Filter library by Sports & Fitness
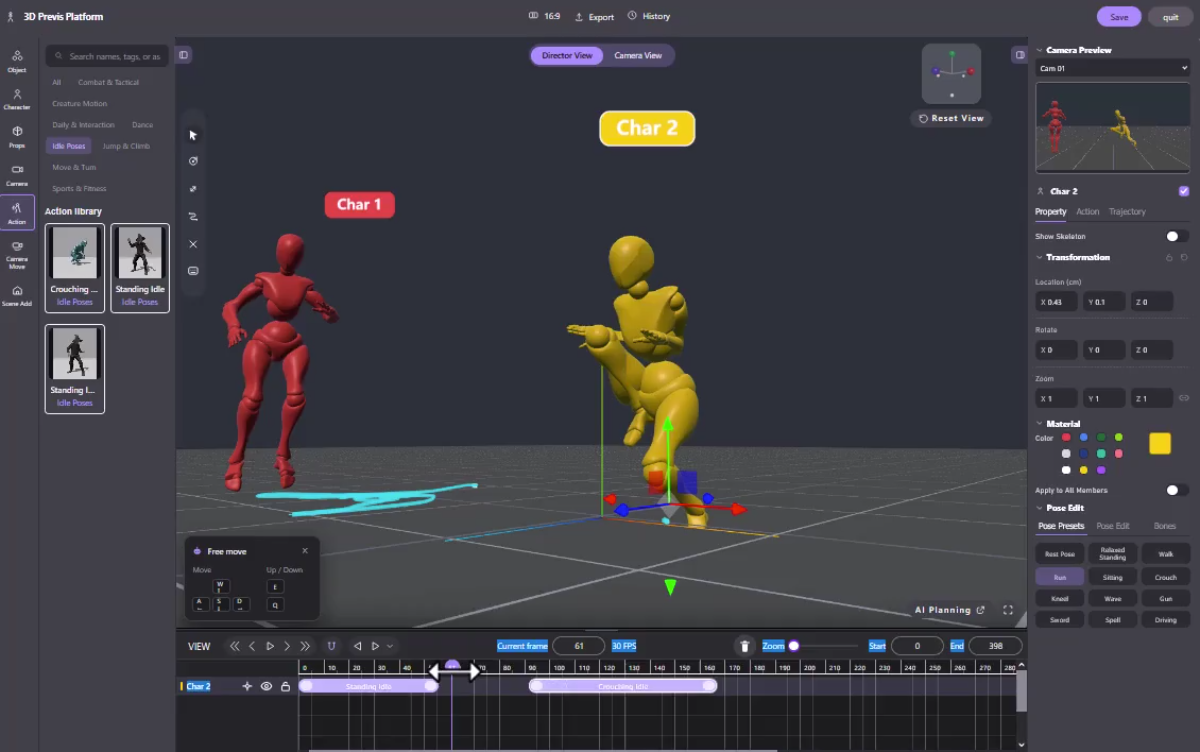Viewport: 1200px width, 752px height. click(79, 188)
